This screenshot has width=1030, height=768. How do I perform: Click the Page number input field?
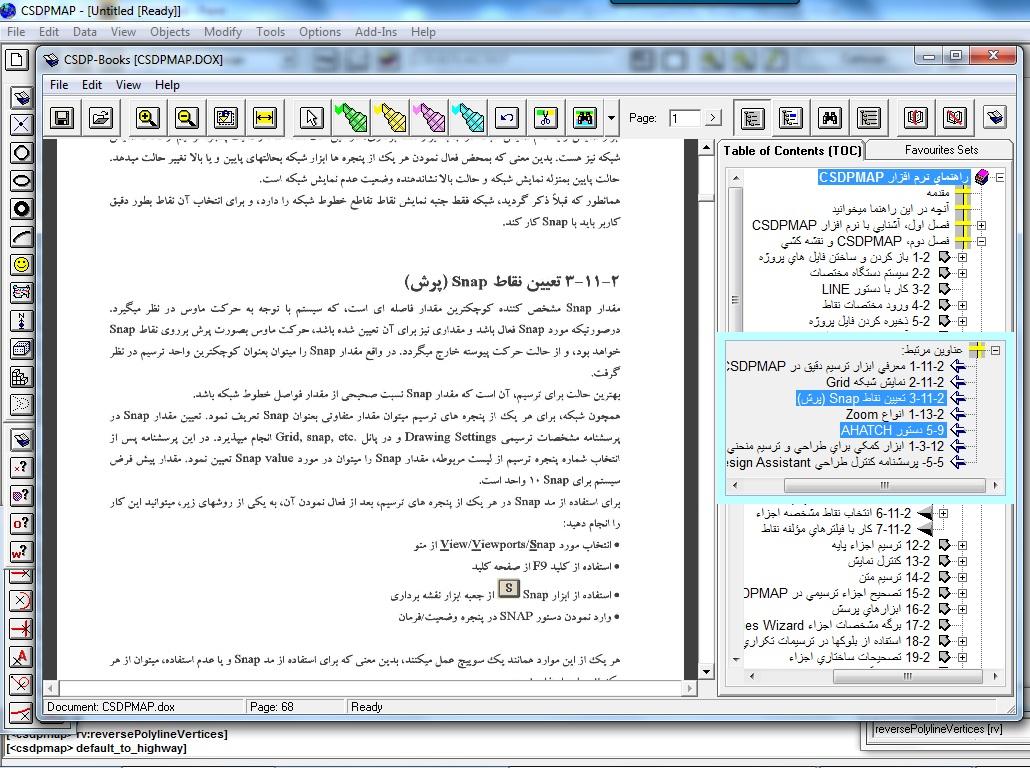[x=684, y=118]
